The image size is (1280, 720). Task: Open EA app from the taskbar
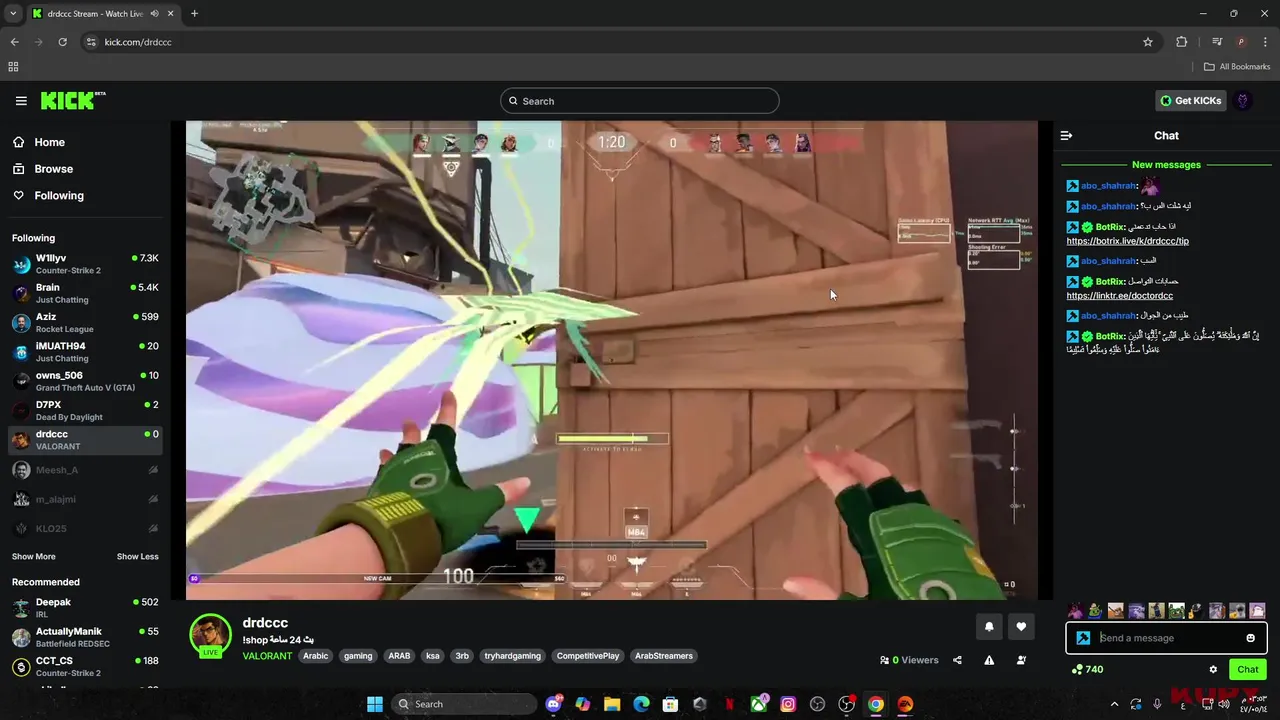[905, 704]
